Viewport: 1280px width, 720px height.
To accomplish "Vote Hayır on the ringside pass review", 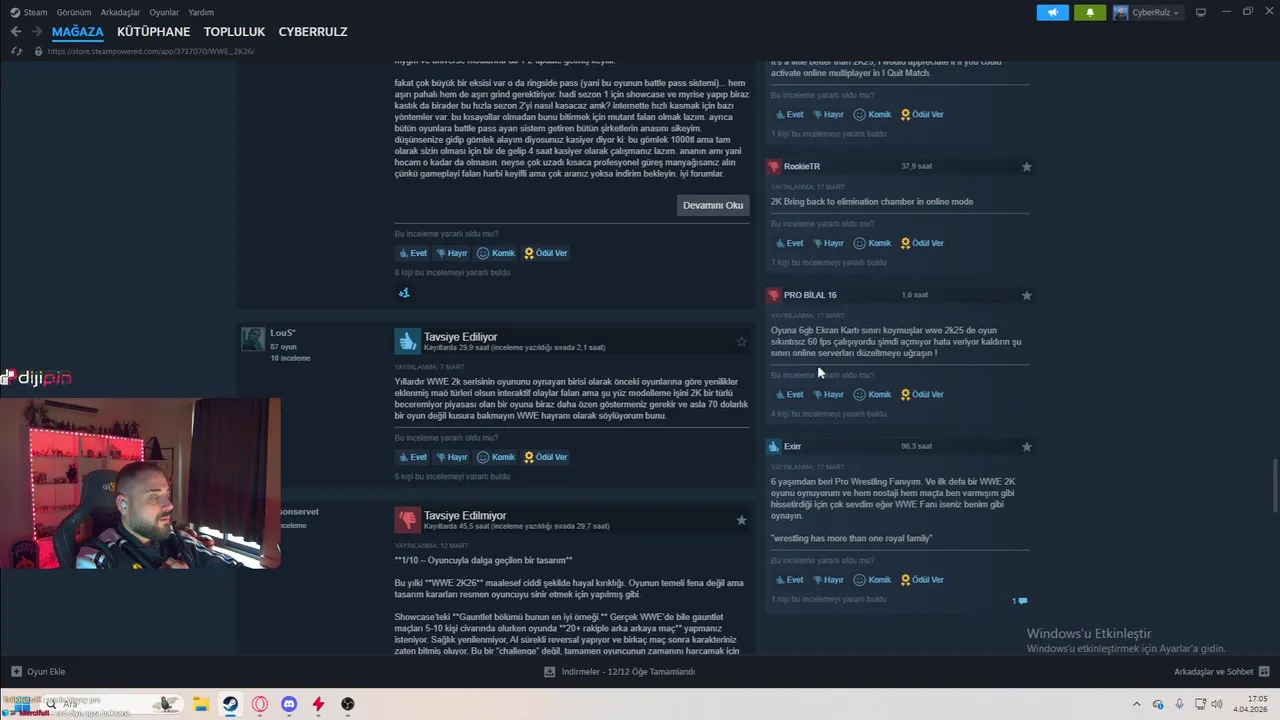I will [x=451, y=253].
